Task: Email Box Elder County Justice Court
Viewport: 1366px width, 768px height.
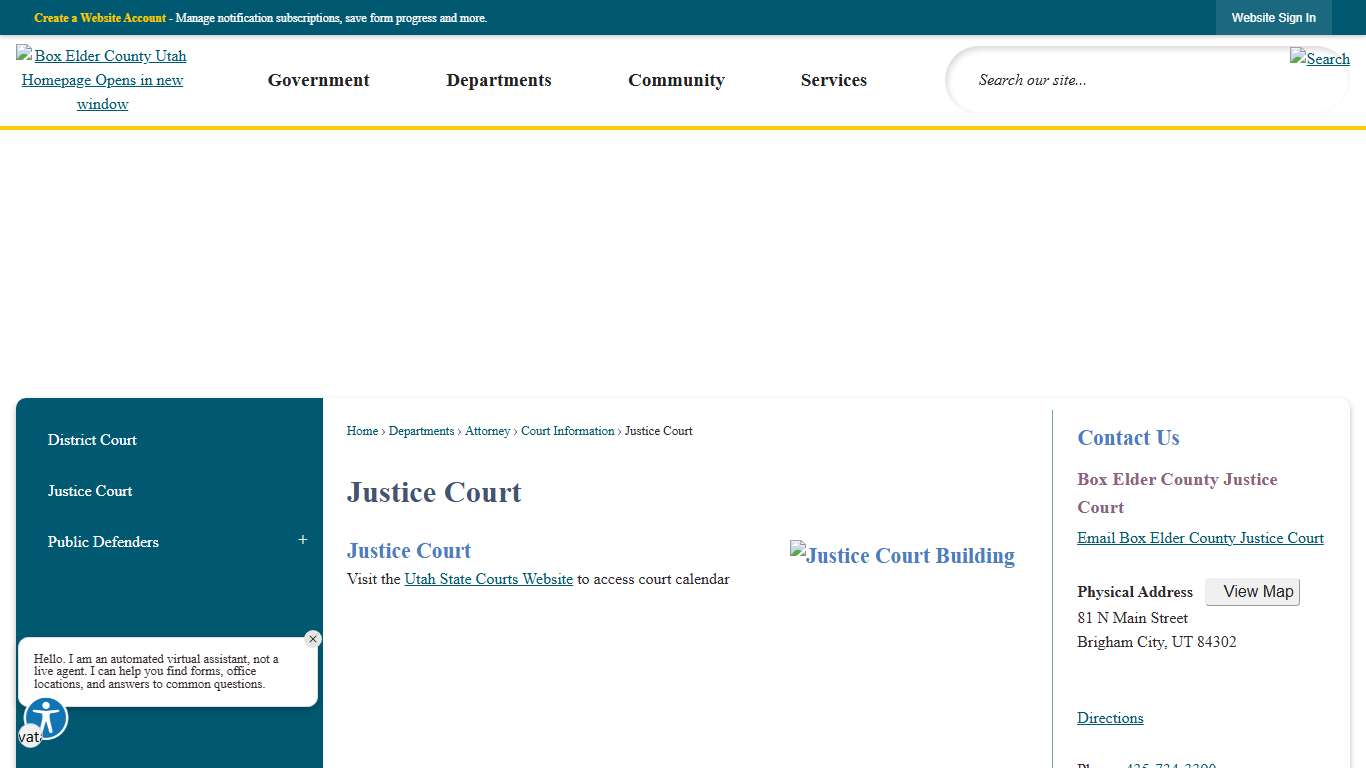Action: 1200,538
